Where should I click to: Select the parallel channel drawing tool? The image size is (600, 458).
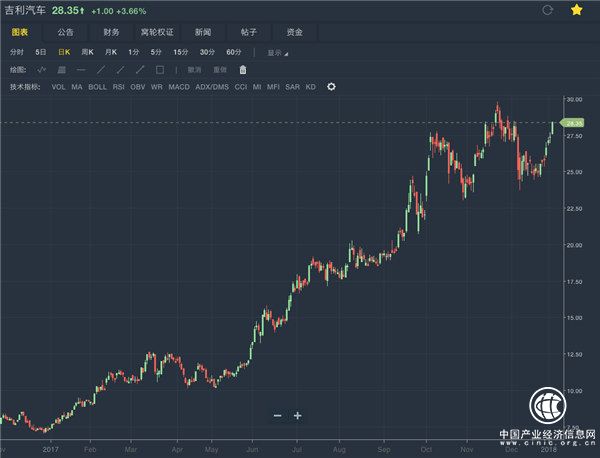62,69
